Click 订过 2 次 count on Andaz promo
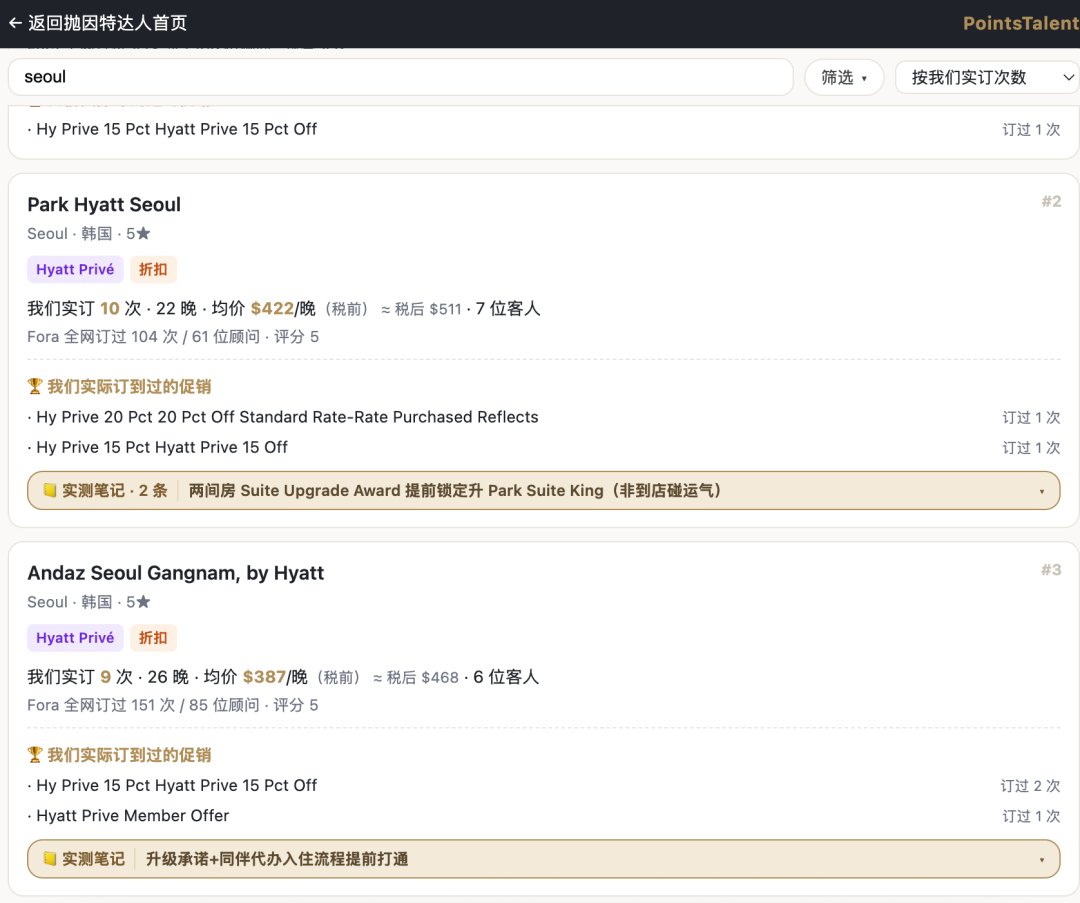The width and height of the screenshot is (1080, 903). pos(1030,786)
